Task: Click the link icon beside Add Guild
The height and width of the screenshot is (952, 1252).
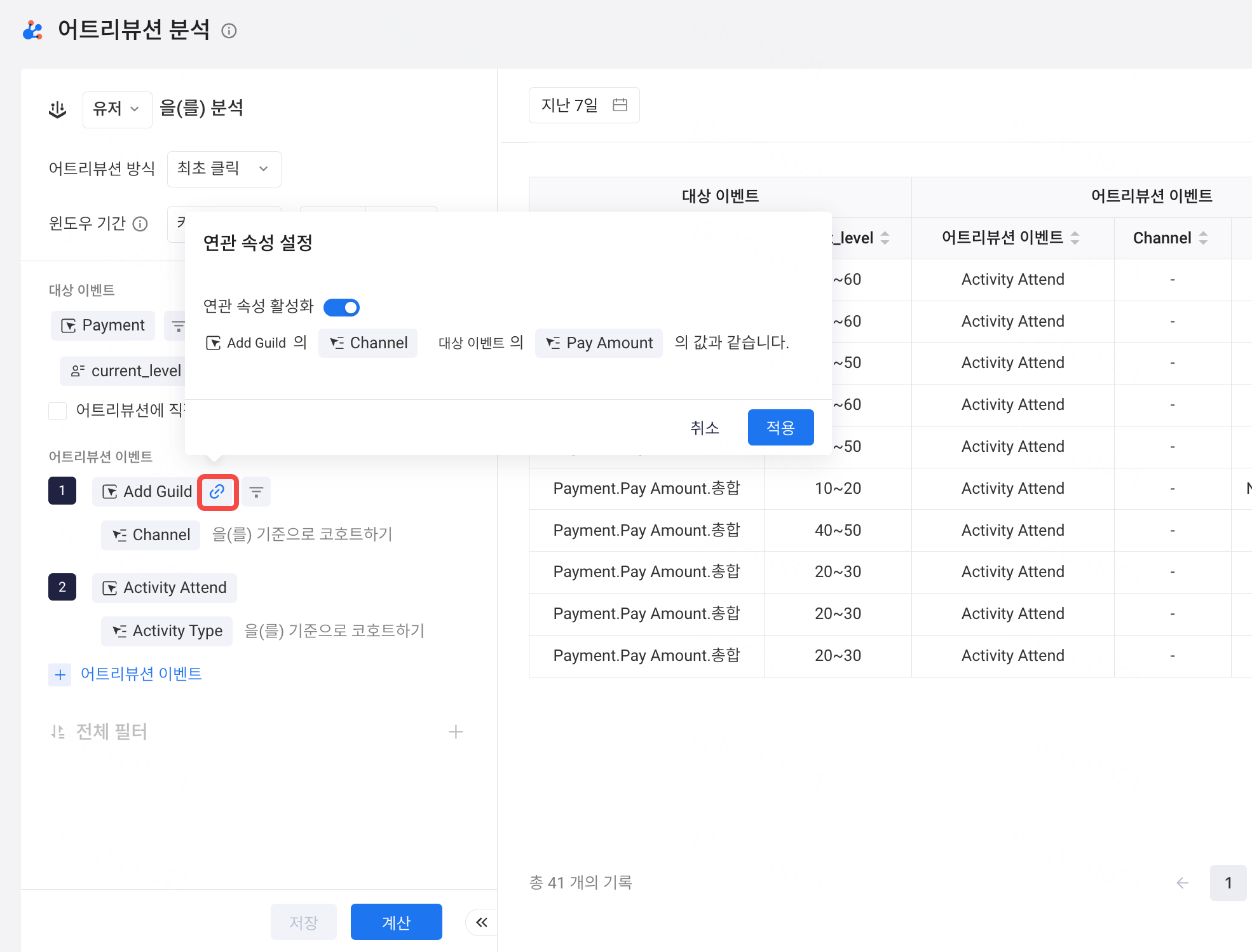Action: point(217,491)
